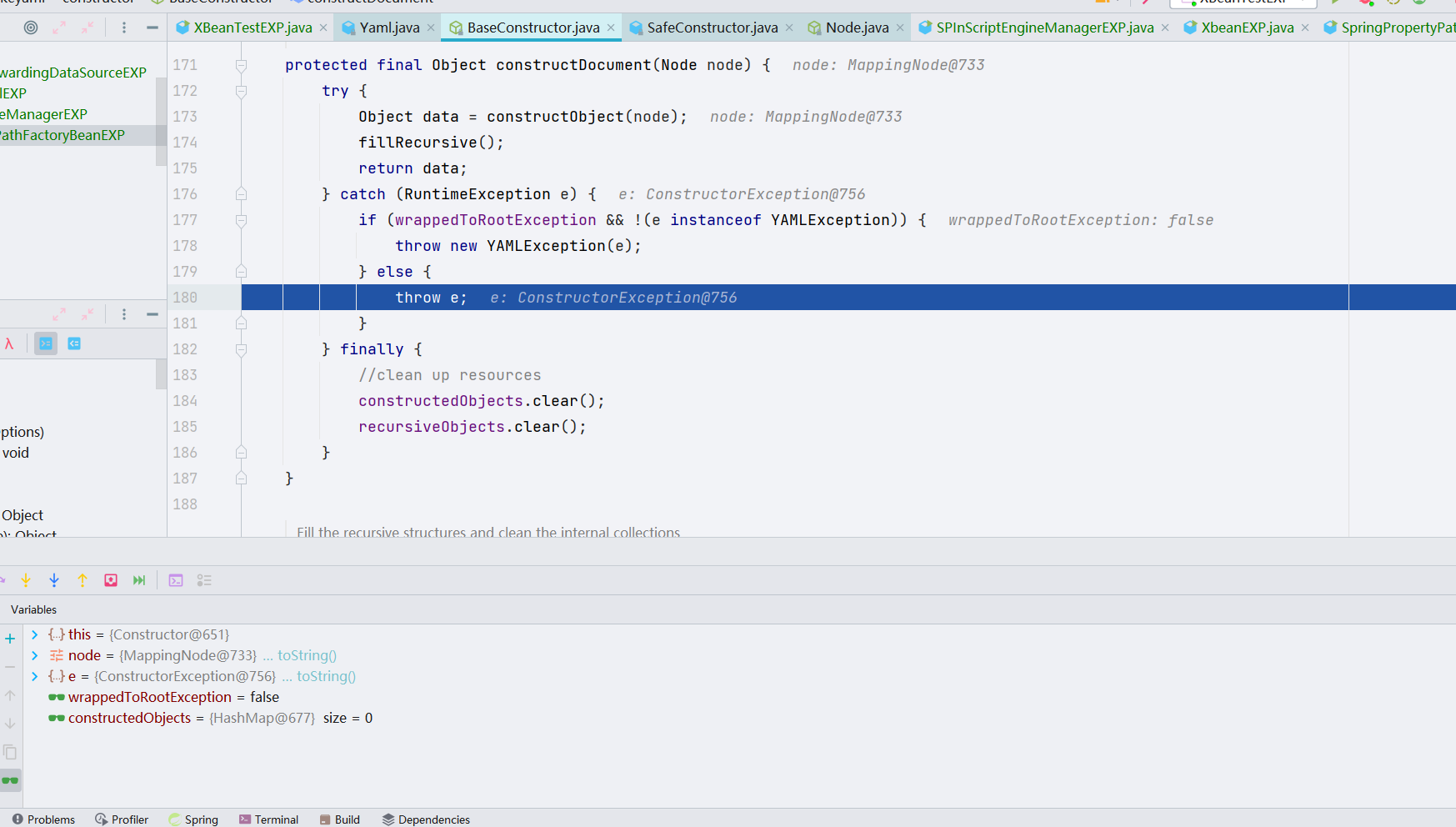Switch to the Yaml.java tab

[x=388, y=28]
